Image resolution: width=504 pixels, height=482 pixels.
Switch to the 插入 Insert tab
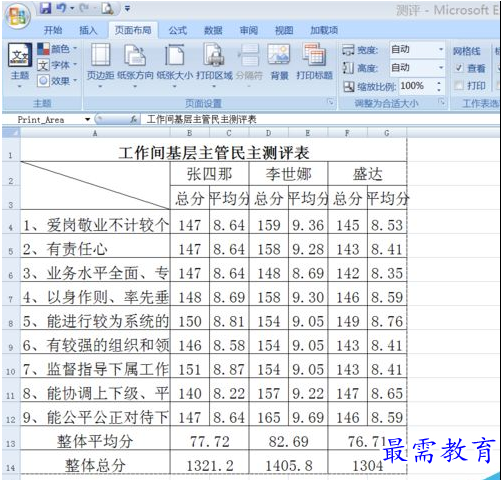88,30
